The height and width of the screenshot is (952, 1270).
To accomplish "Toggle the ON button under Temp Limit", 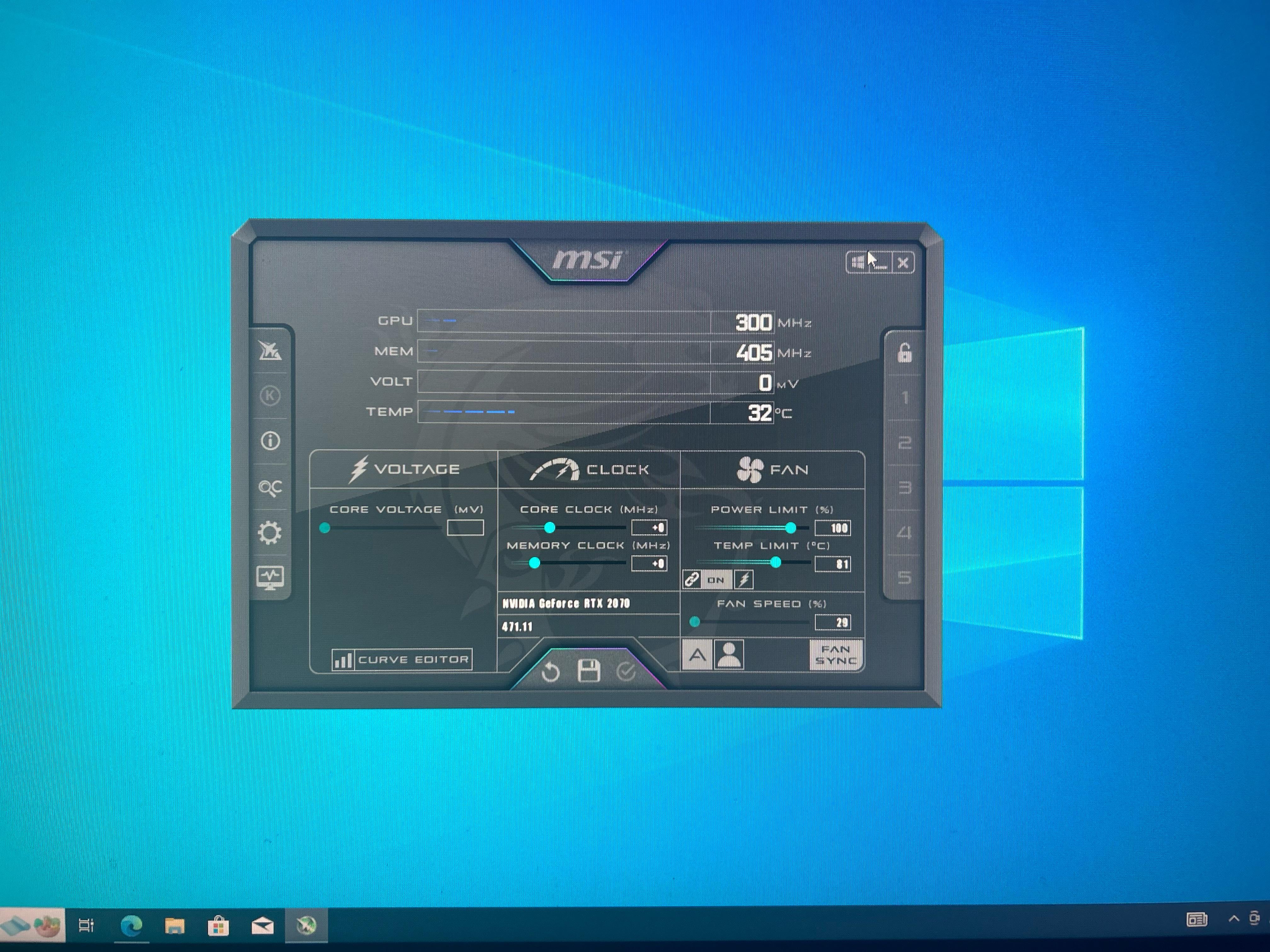I will click(716, 580).
